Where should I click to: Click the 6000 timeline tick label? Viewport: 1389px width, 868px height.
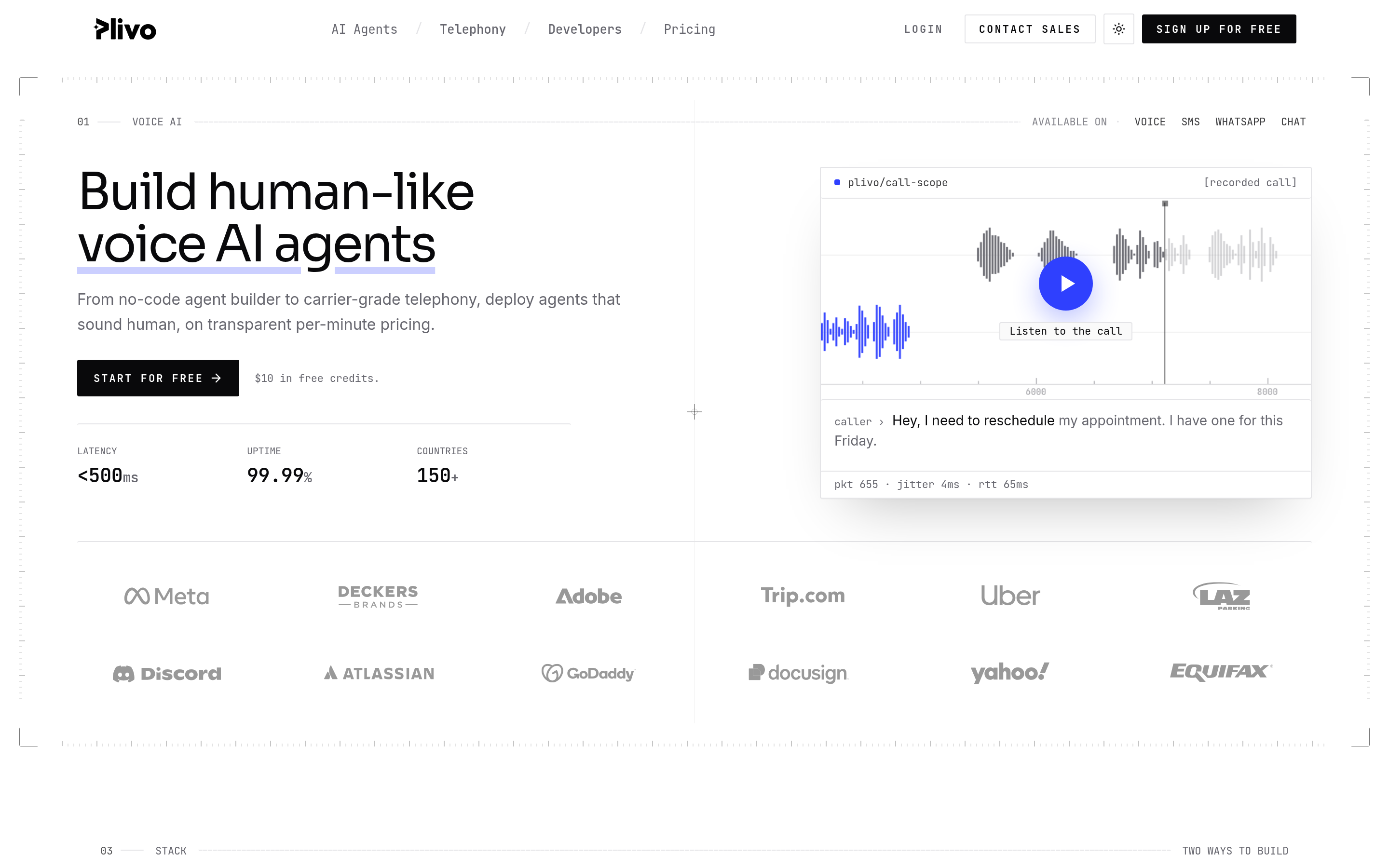1035,392
